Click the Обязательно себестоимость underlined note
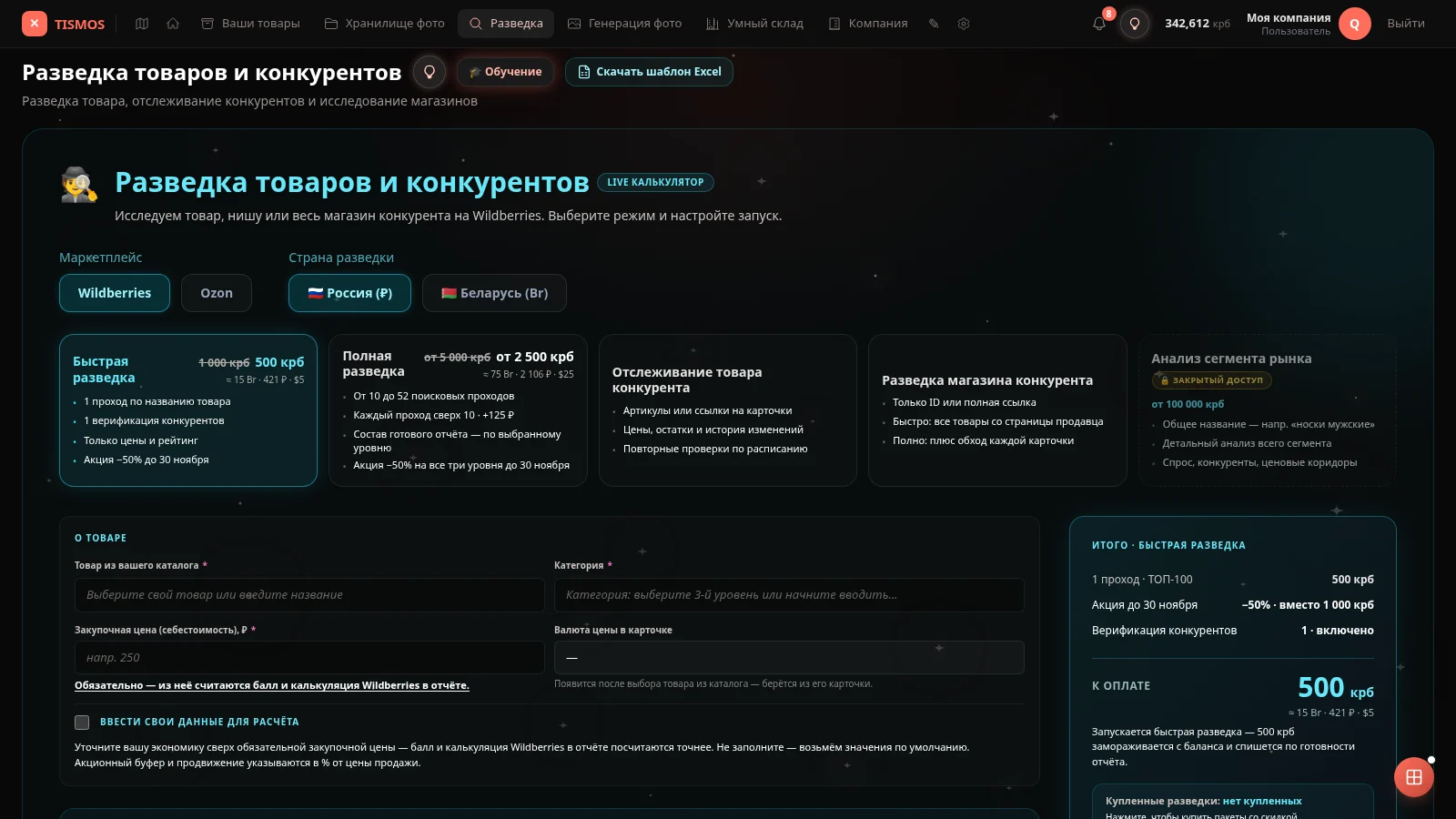 click(x=272, y=685)
